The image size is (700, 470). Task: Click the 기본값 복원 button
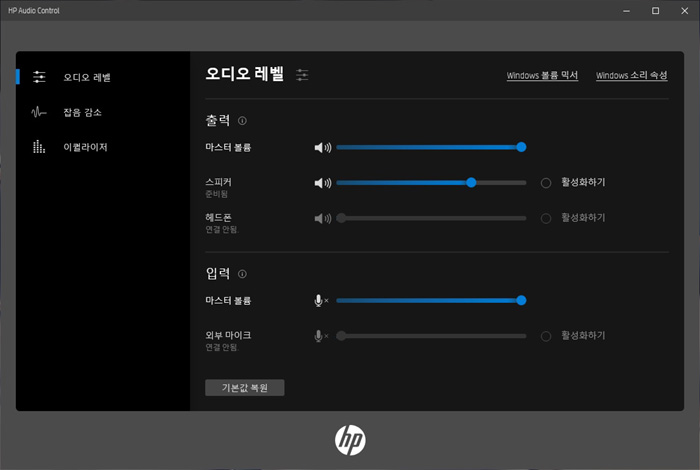(245, 387)
